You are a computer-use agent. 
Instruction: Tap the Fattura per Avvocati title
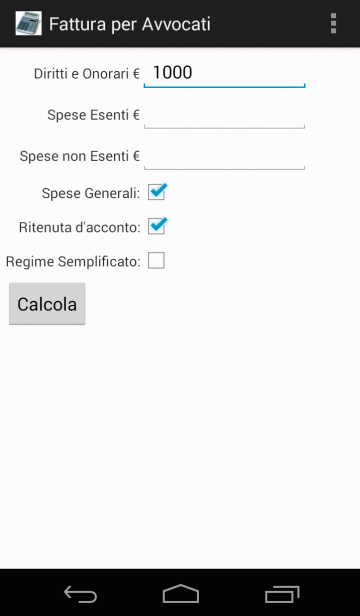[130, 24]
